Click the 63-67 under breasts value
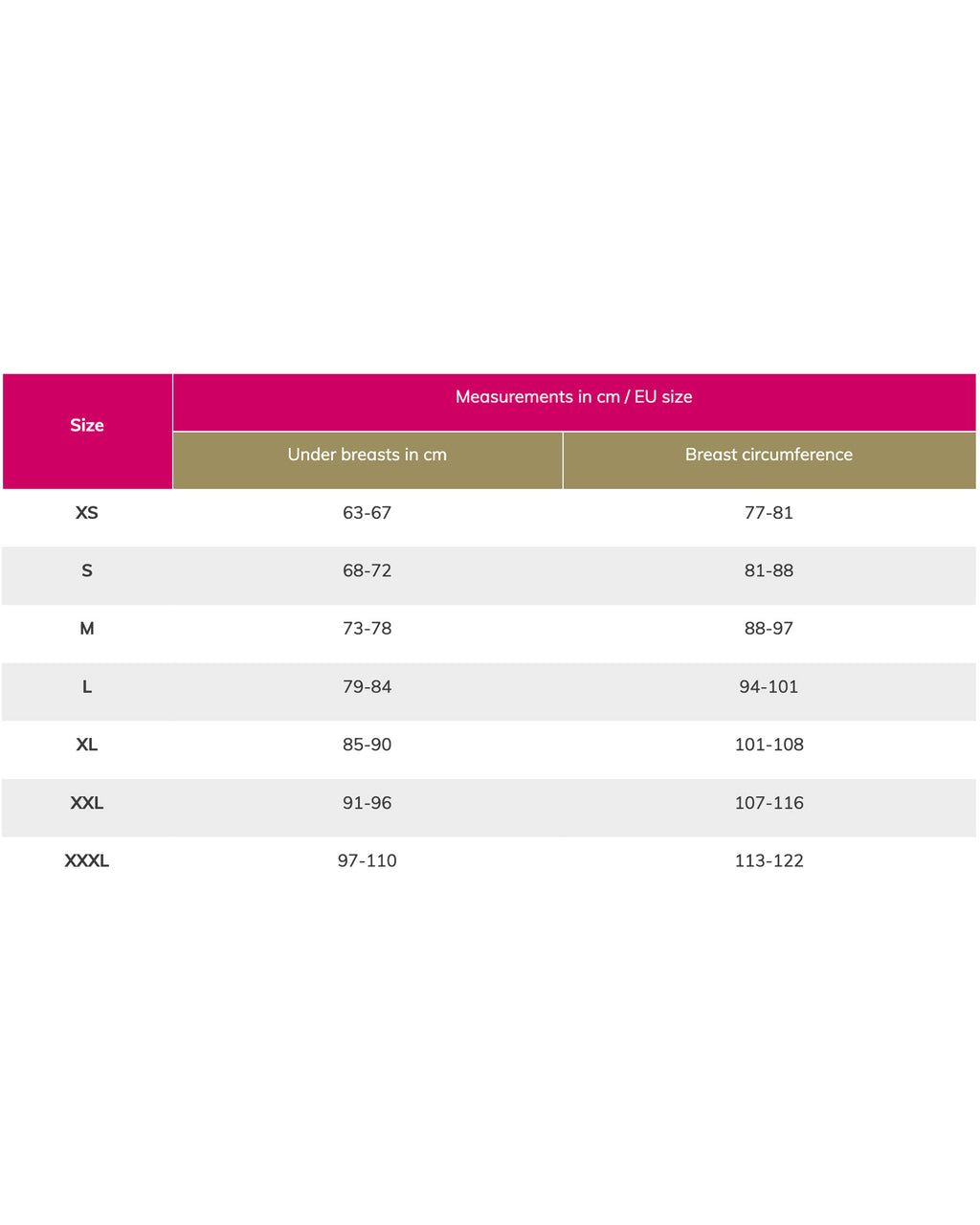Screen dimensions: 980x1225 pos(367,513)
